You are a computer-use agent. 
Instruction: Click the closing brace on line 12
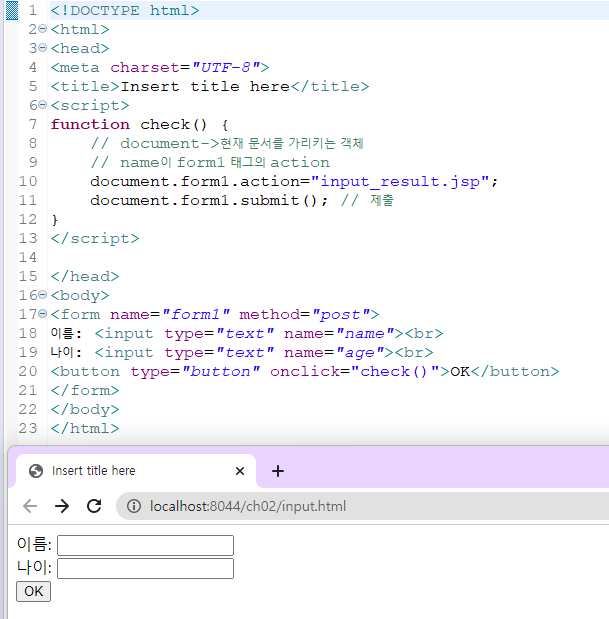(x=54, y=219)
